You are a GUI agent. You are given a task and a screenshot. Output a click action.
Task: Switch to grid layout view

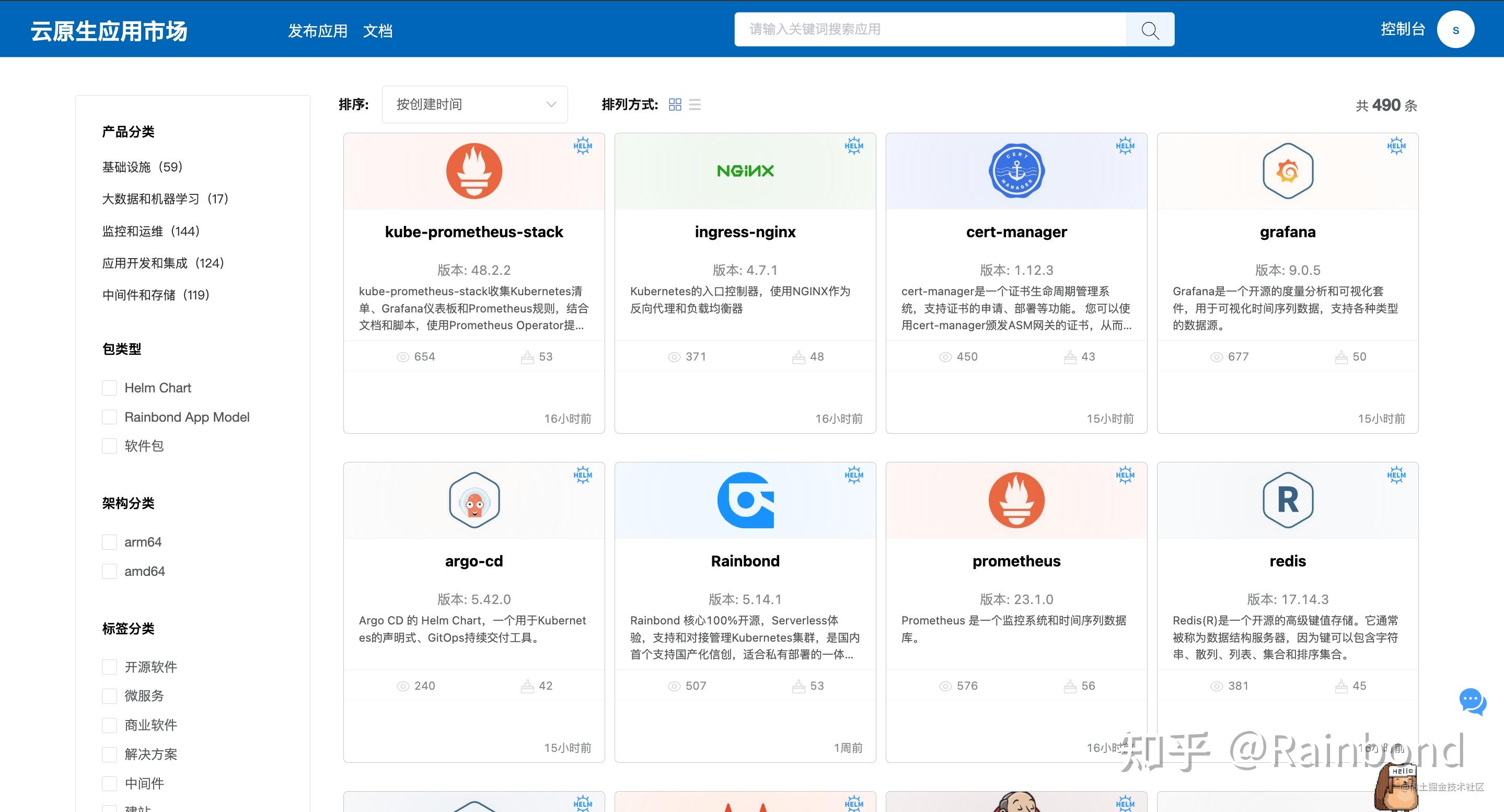675,105
